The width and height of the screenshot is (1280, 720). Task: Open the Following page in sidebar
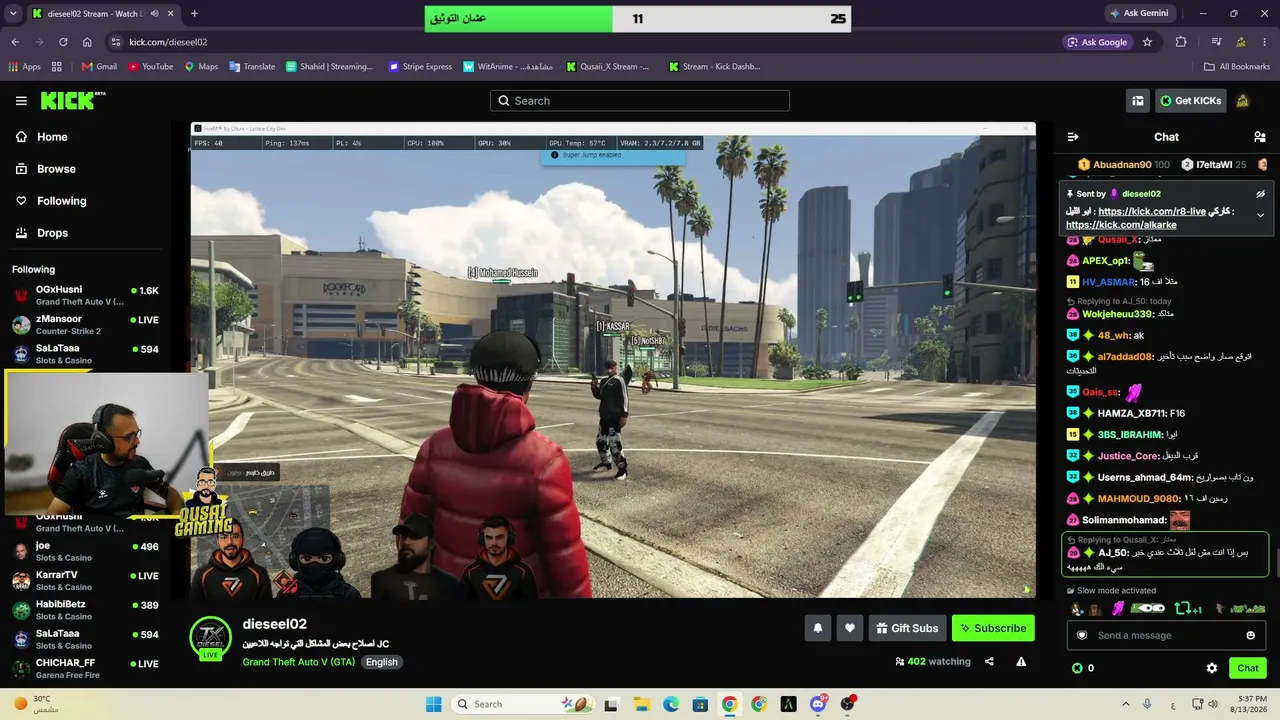pos(61,201)
